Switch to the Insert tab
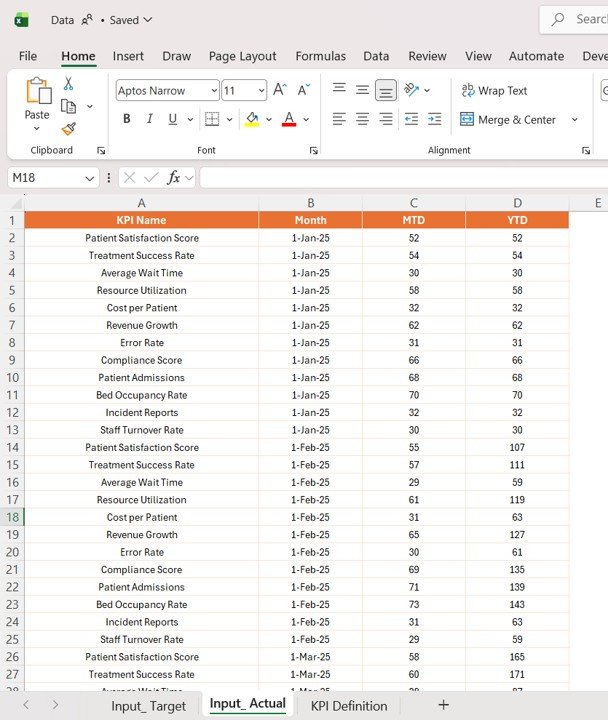The width and height of the screenshot is (608, 720). 128,56
